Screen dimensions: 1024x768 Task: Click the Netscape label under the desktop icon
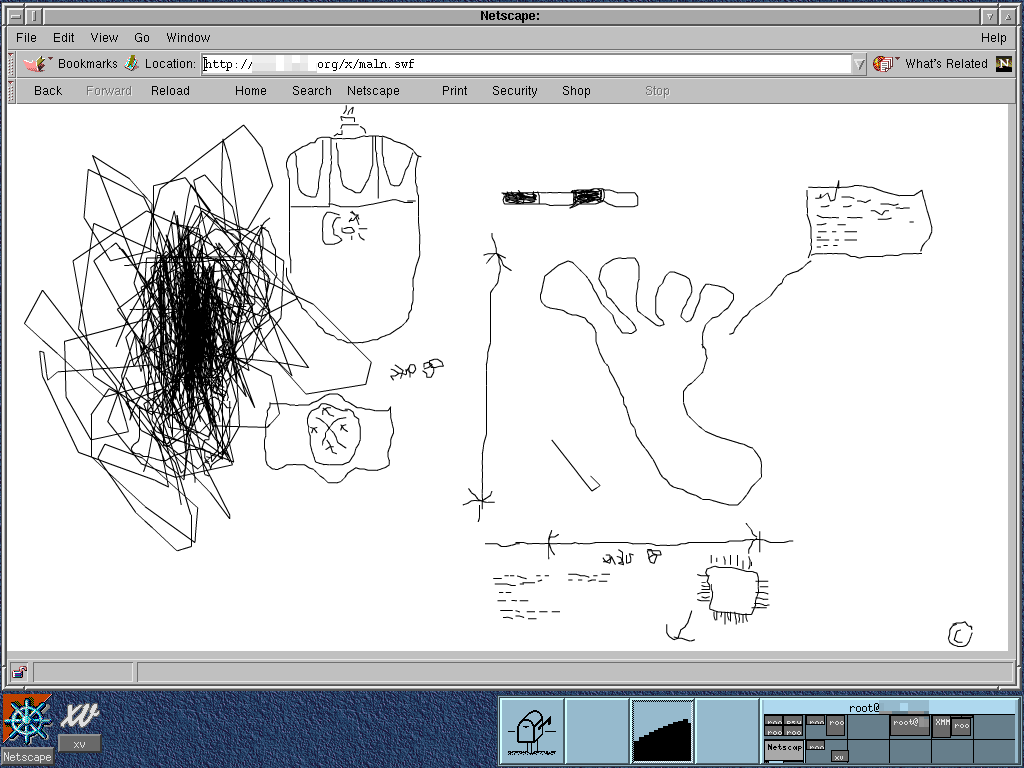tap(27, 757)
